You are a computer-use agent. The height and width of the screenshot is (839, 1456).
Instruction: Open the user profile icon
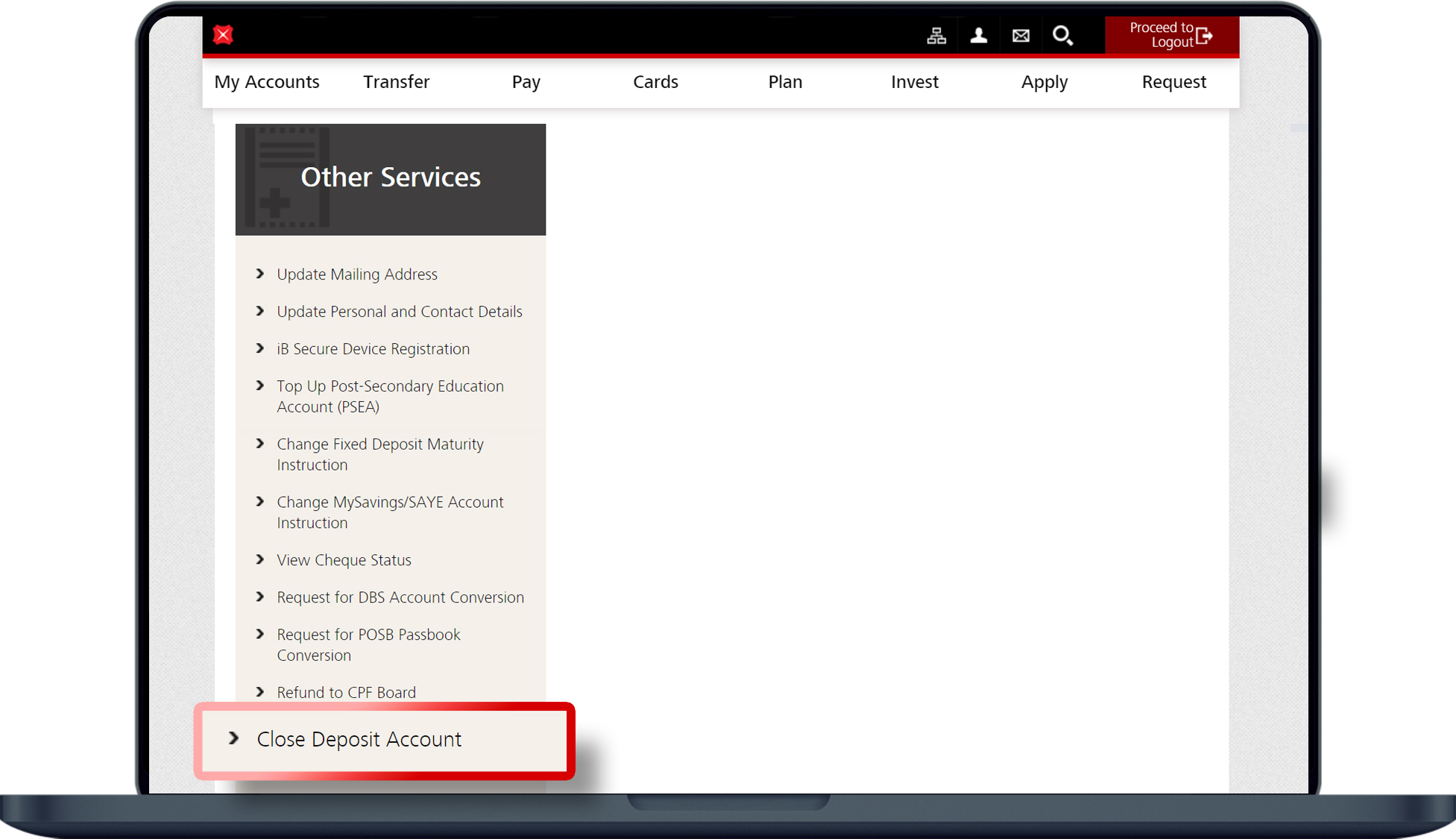click(x=978, y=36)
